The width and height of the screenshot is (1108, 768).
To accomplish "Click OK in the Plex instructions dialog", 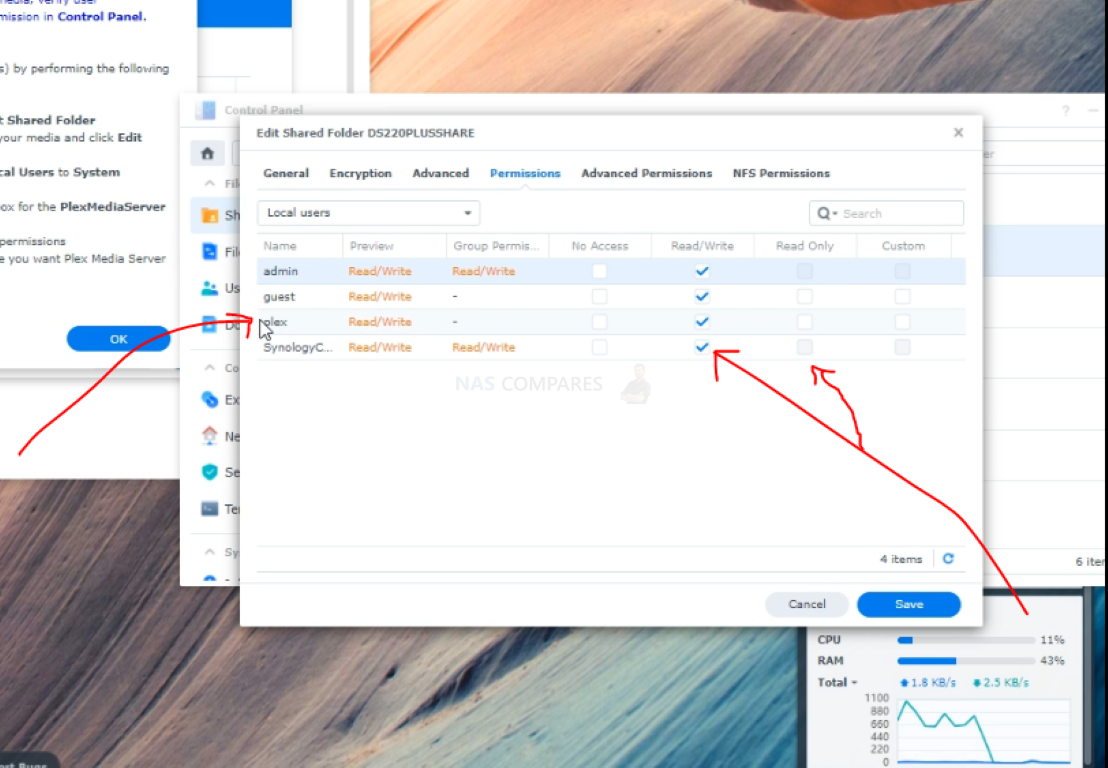I will click(118, 339).
